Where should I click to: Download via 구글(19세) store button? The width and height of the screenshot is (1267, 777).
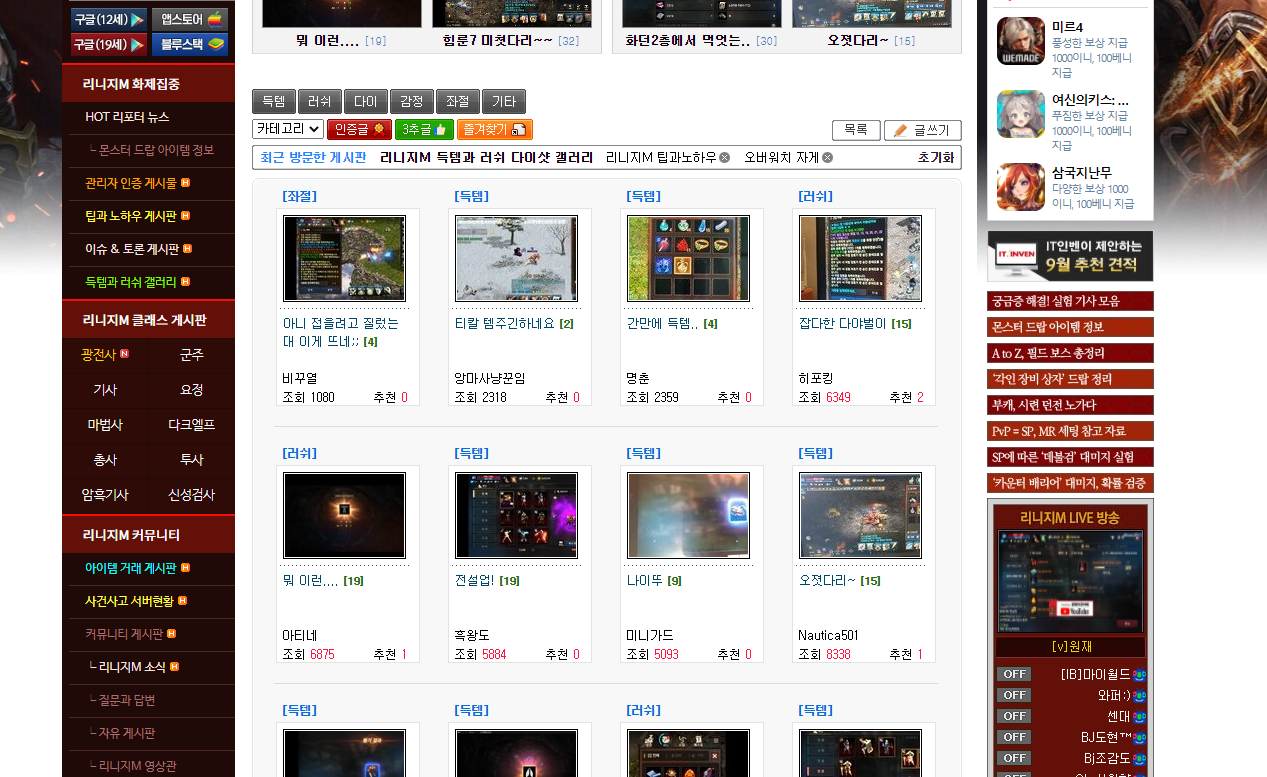click(x=109, y=44)
